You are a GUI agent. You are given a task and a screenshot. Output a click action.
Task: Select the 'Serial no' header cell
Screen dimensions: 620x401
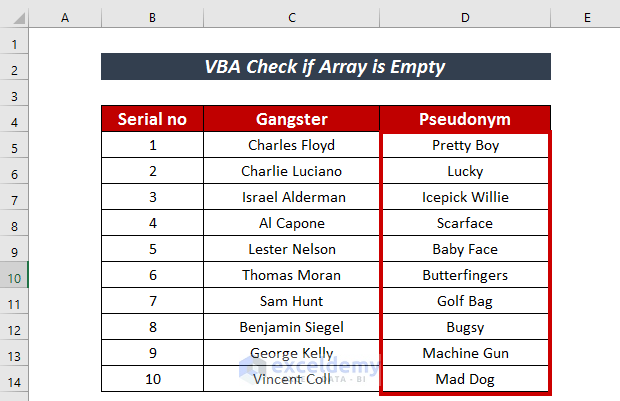click(x=152, y=119)
